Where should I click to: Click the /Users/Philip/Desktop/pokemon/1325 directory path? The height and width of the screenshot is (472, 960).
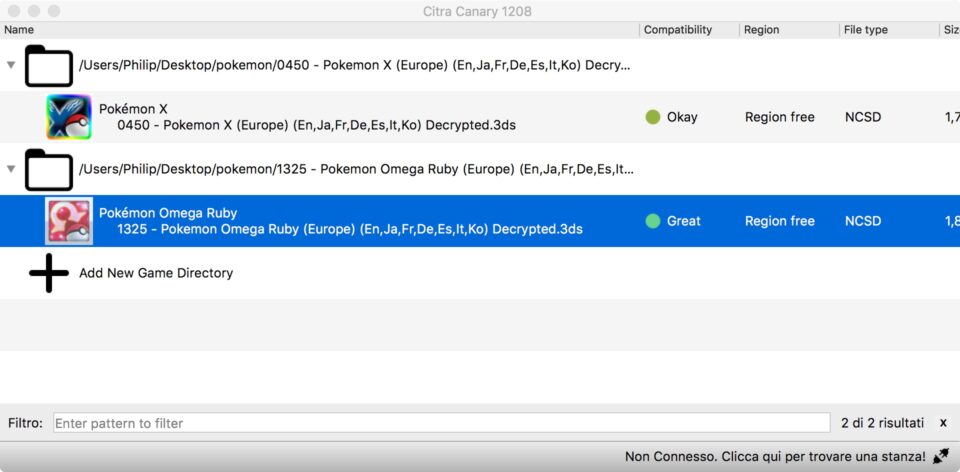point(356,170)
